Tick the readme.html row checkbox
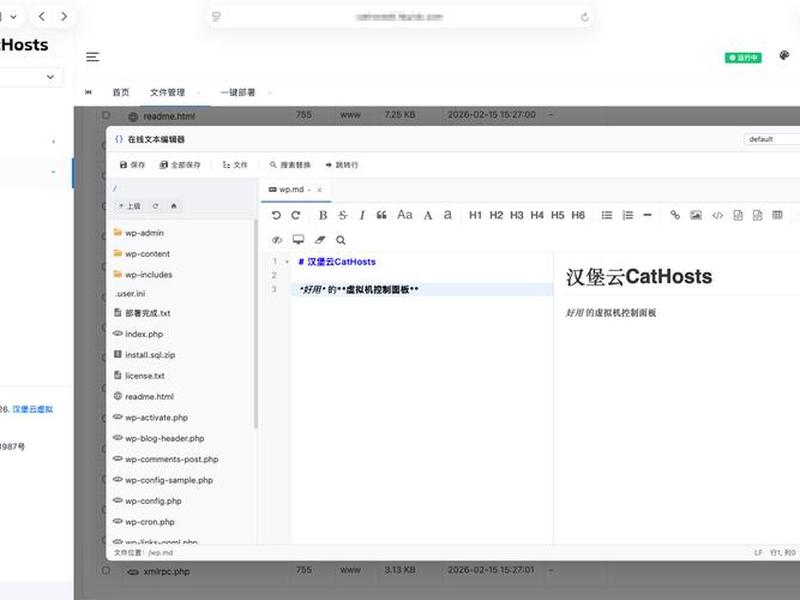Image resolution: width=800 pixels, height=600 pixels. pyautogui.click(x=106, y=115)
